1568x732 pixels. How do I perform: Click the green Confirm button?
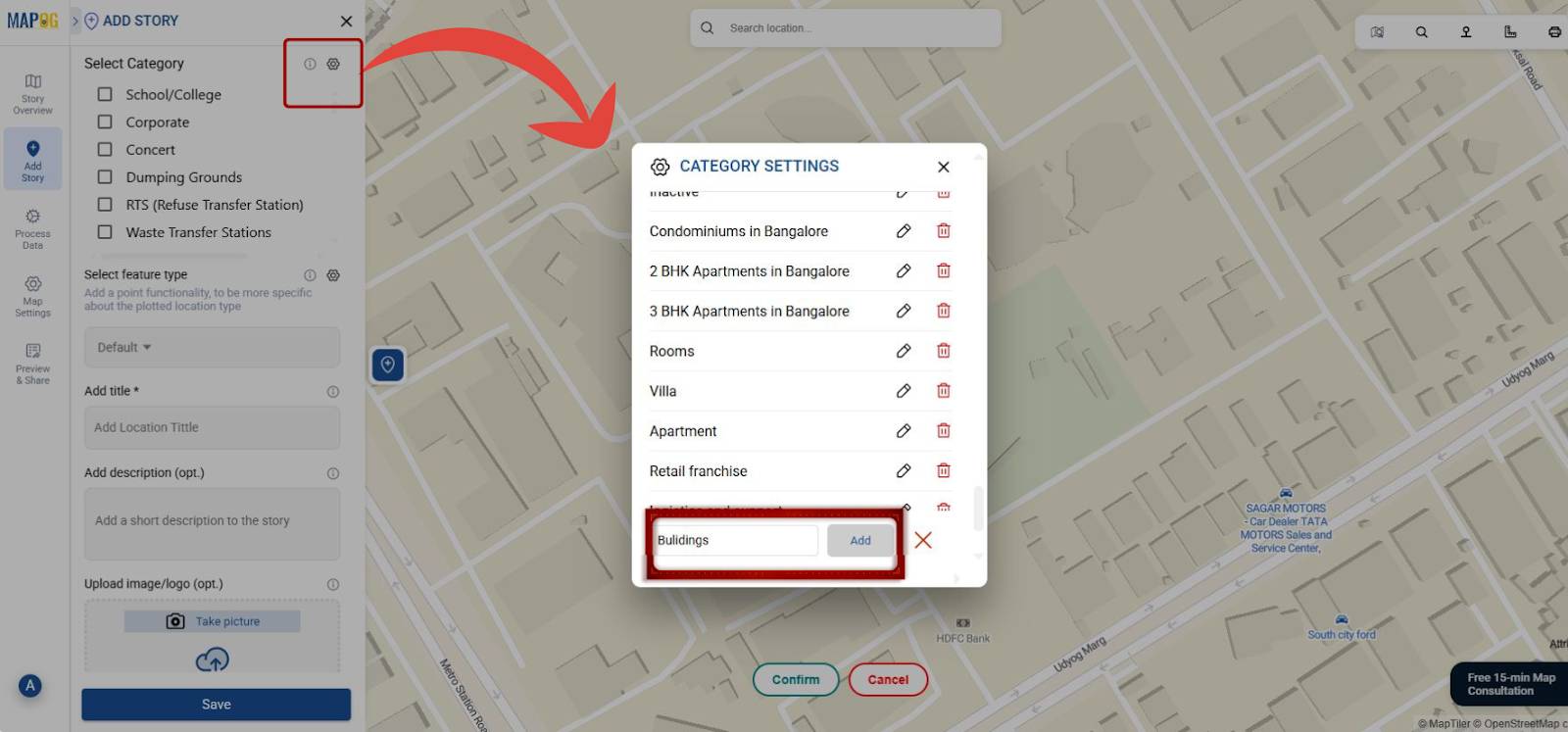(795, 679)
